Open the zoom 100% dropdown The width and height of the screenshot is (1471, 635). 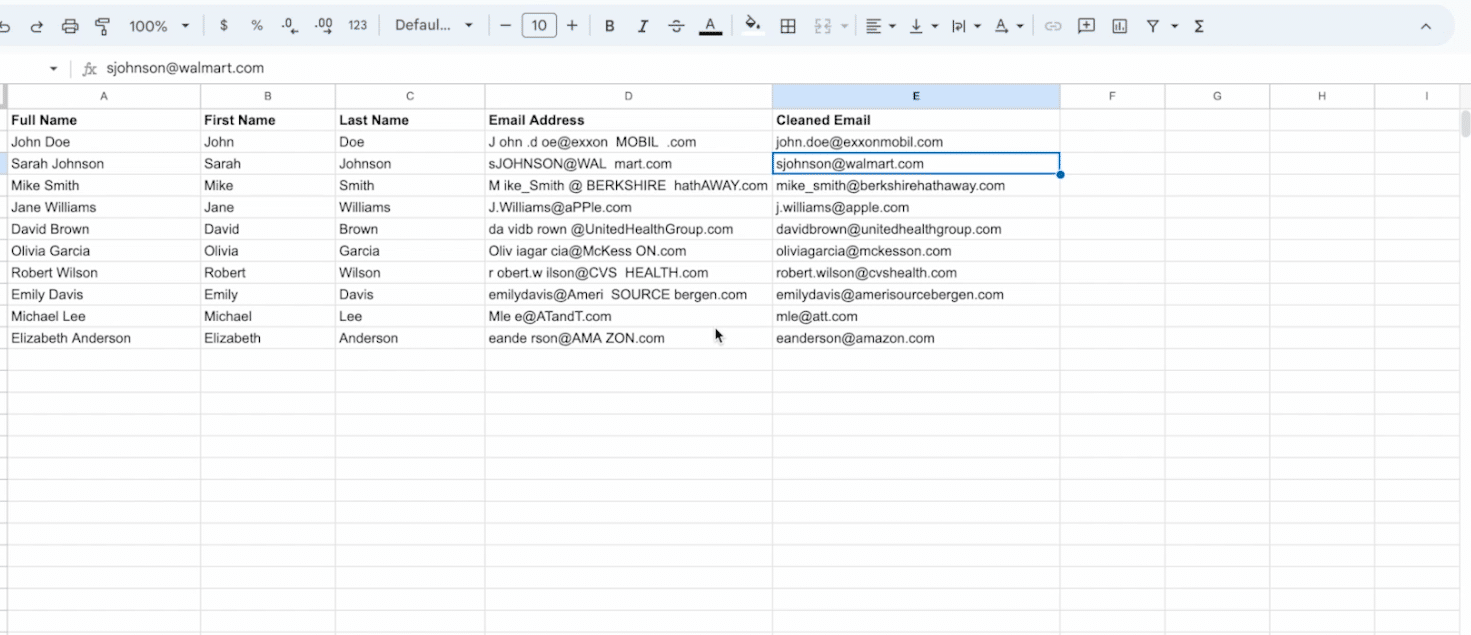click(x=158, y=26)
